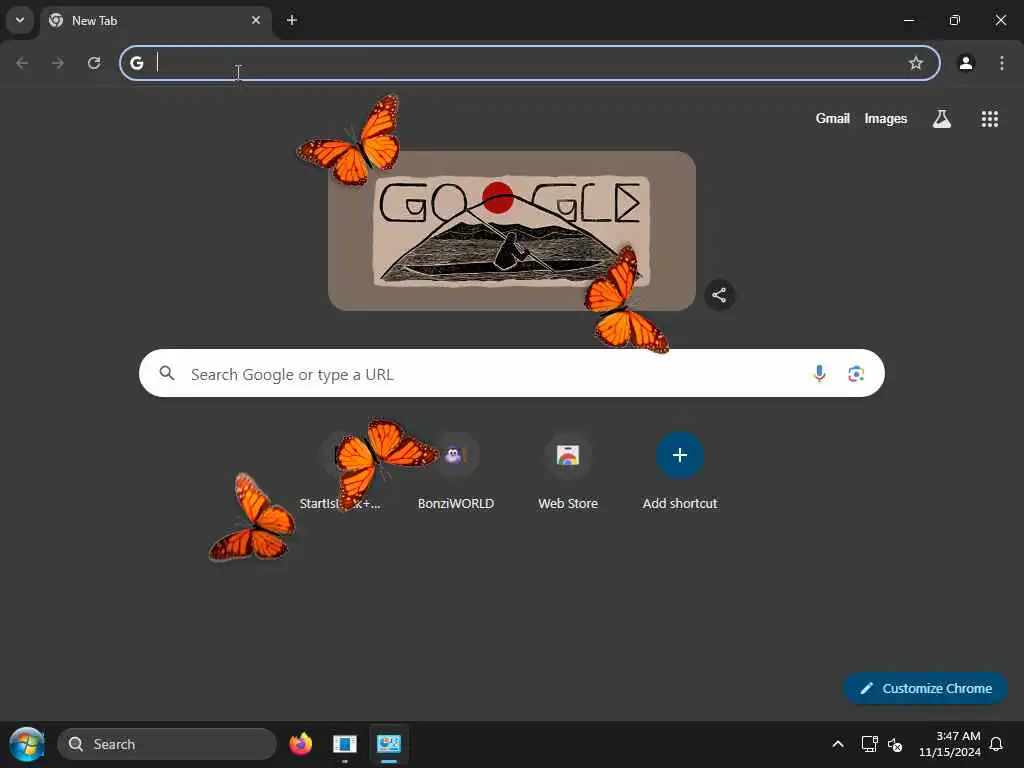
Task: Open the blue window app in the taskbar
Action: pos(344,744)
